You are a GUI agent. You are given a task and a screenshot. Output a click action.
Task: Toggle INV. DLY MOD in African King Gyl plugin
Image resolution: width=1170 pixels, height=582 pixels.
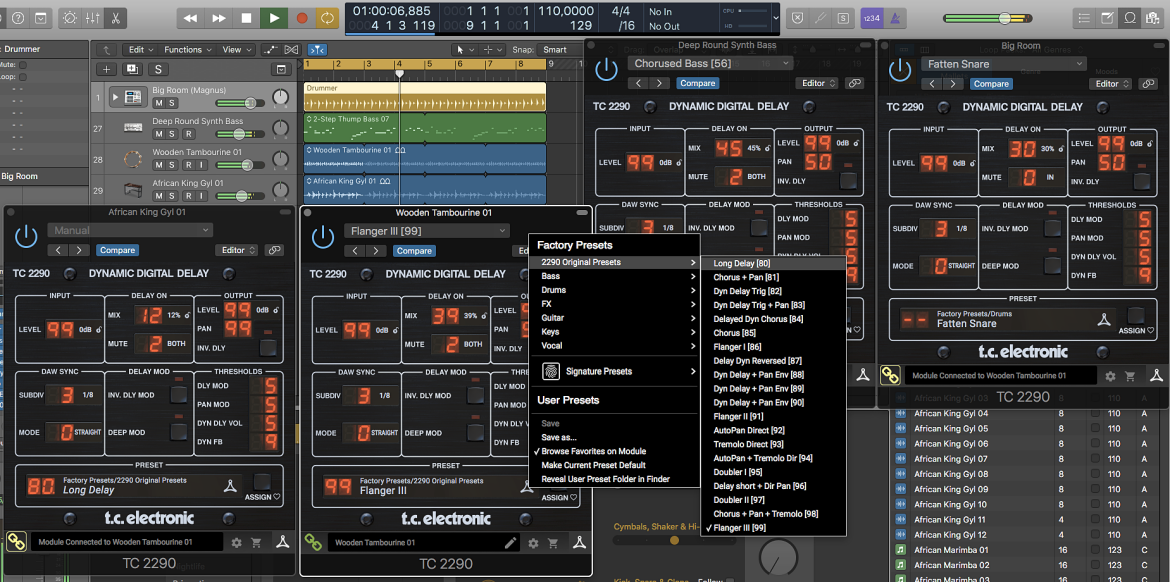(x=178, y=395)
